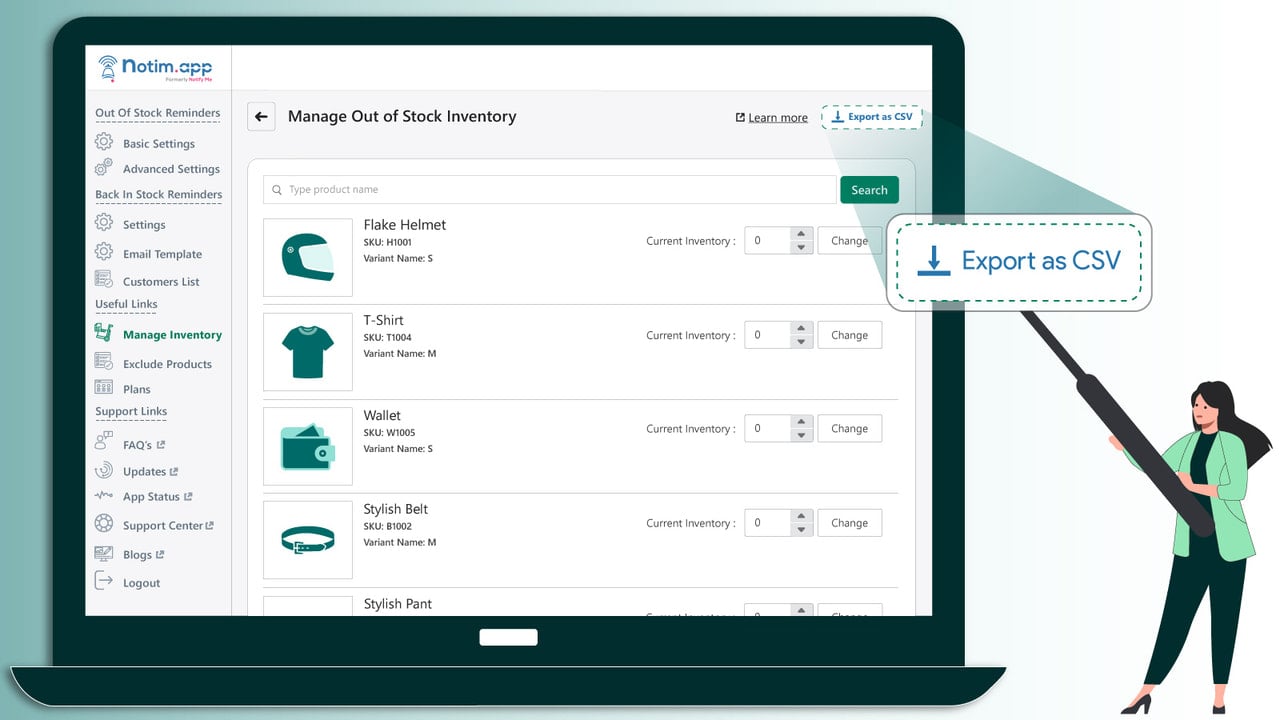Open the Plans menu item

pos(137,389)
